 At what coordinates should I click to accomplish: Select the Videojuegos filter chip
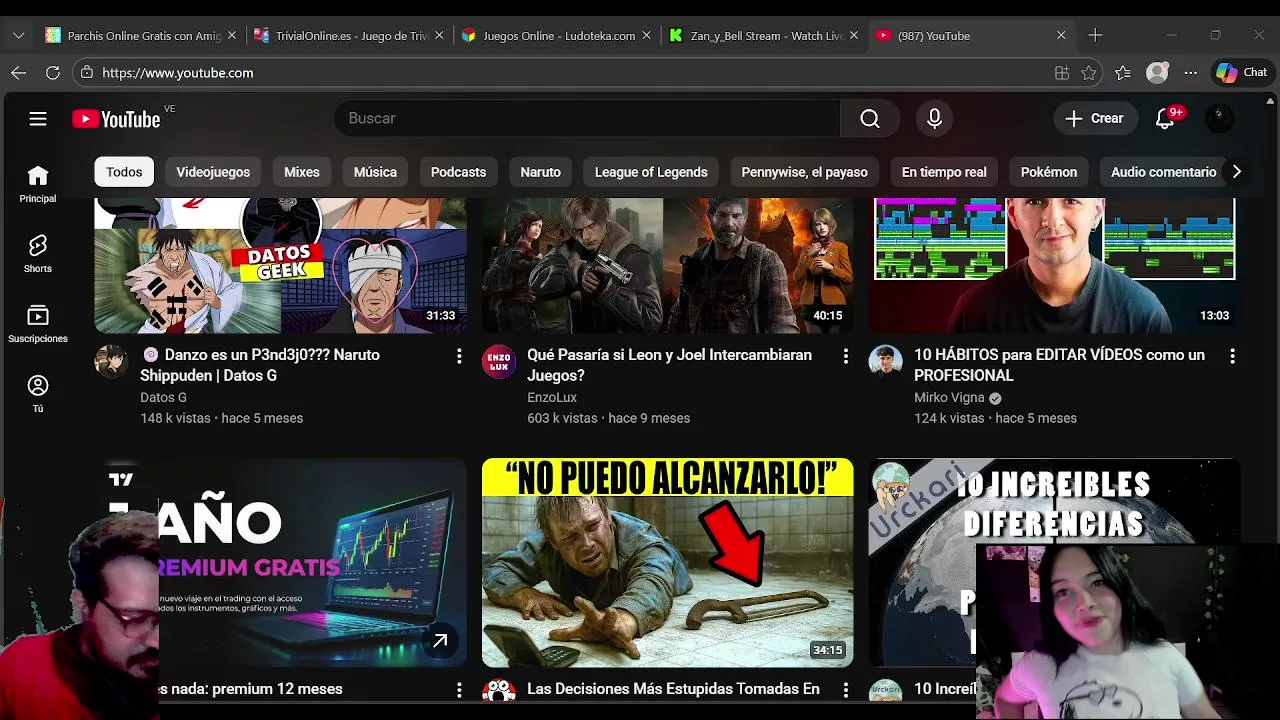[x=213, y=172]
